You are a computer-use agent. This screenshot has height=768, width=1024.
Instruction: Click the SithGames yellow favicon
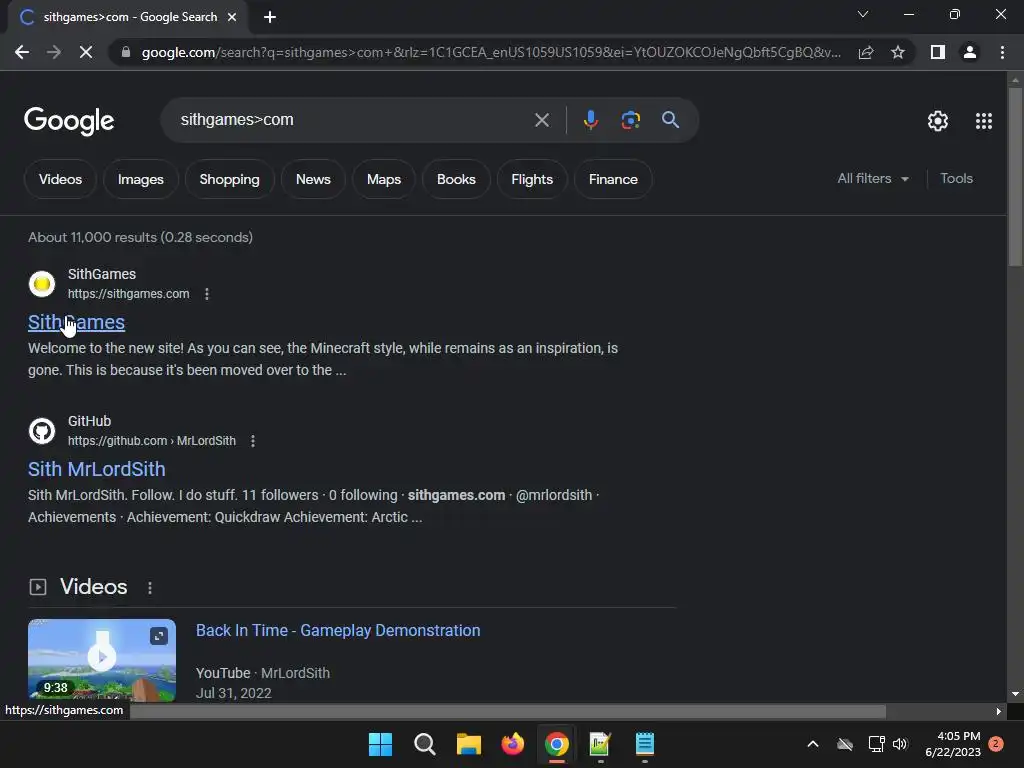pyautogui.click(x=42, y=283)
